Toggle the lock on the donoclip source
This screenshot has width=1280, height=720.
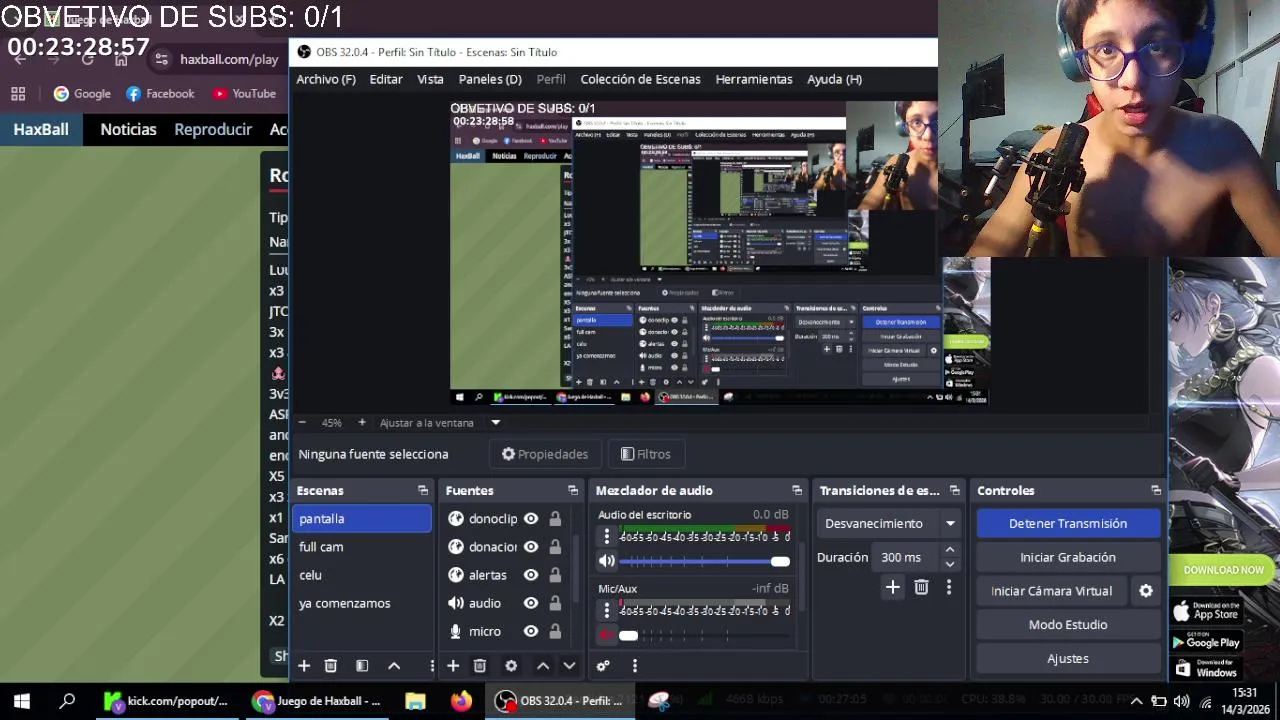[555, 519]
